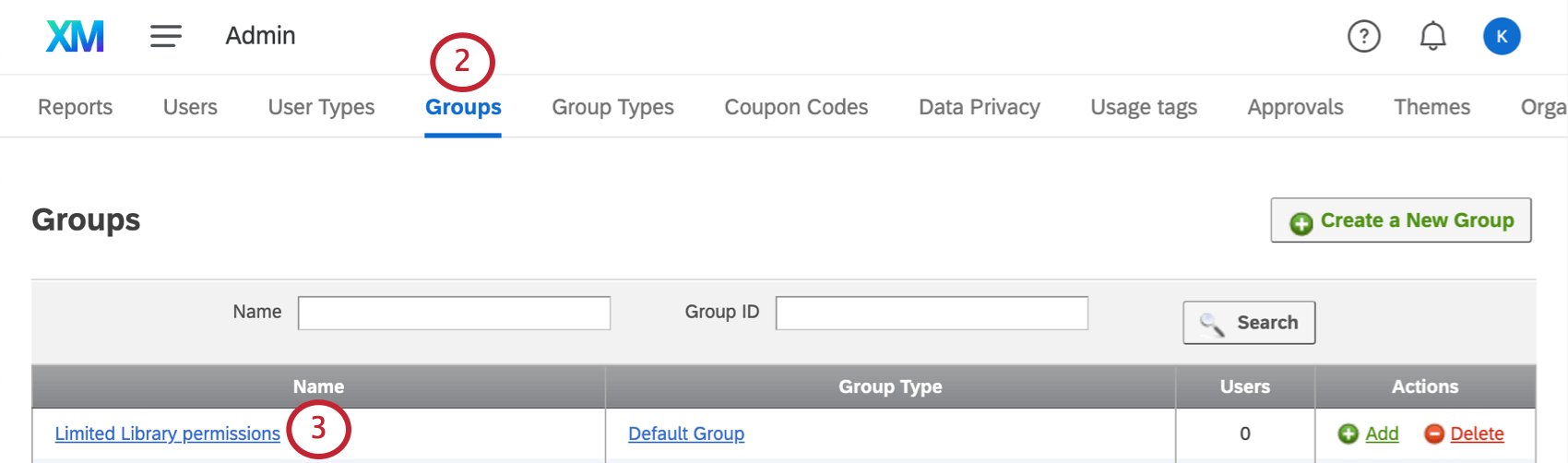Open the hamburger navigation menu
This screenshot has height=463, width=1568.
(x=166, y=36)
